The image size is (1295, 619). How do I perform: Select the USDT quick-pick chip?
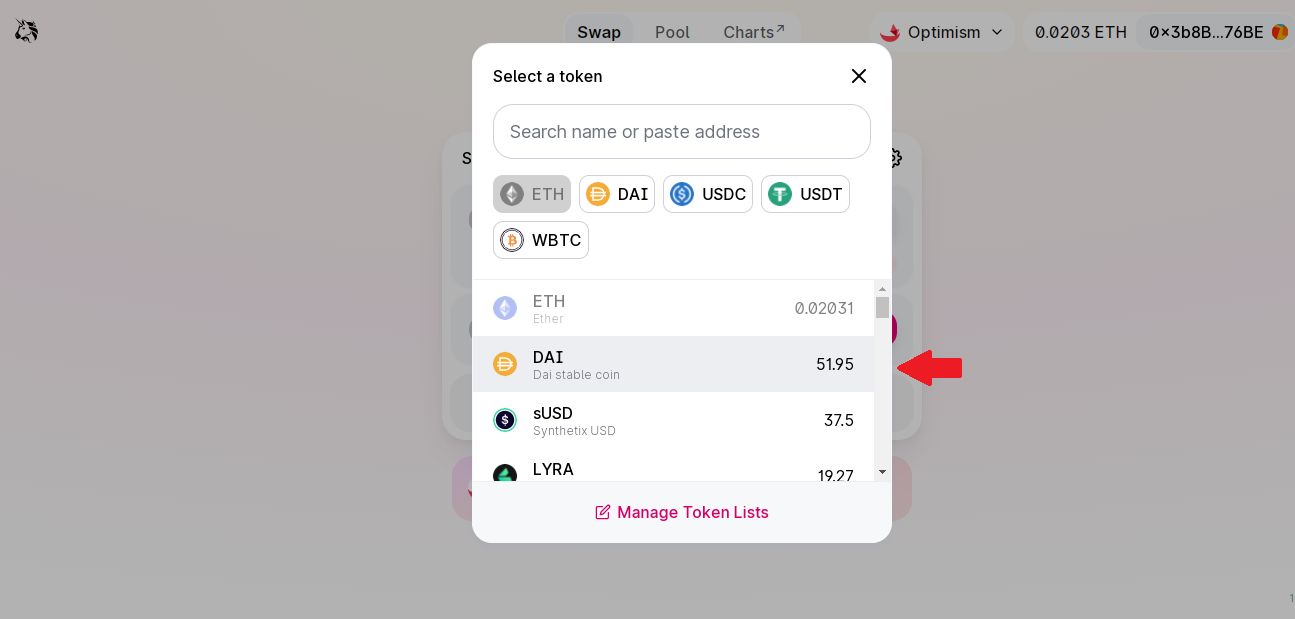point(805,194)
